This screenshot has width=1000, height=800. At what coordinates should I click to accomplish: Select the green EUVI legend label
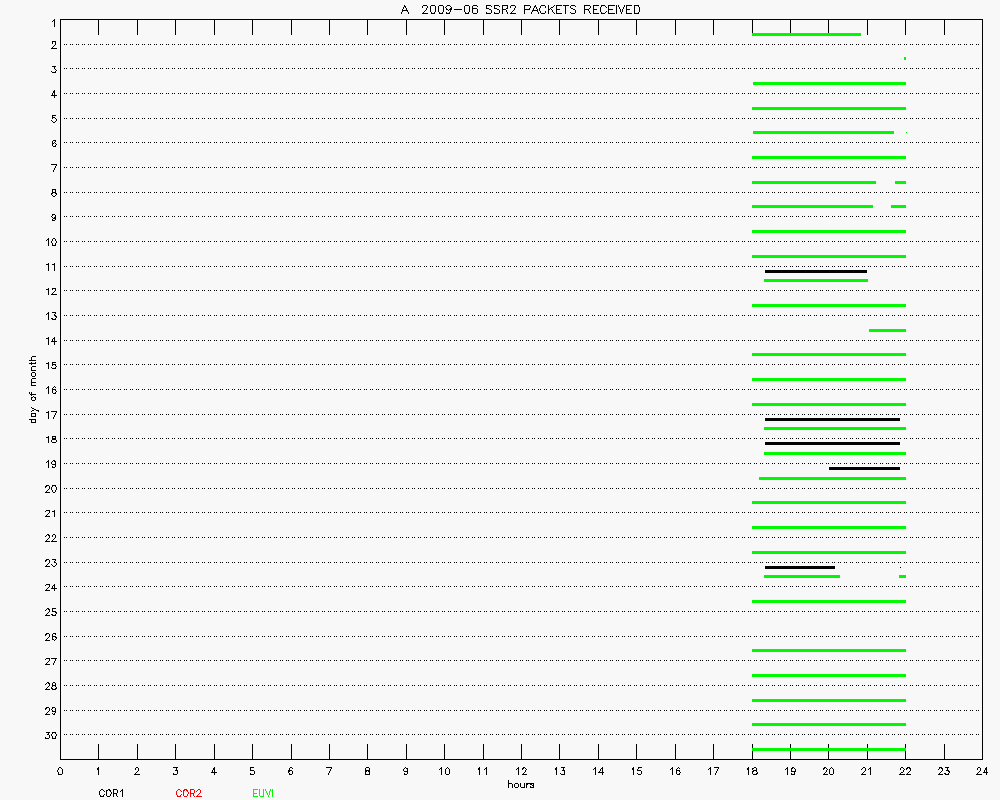click(264, 793)
